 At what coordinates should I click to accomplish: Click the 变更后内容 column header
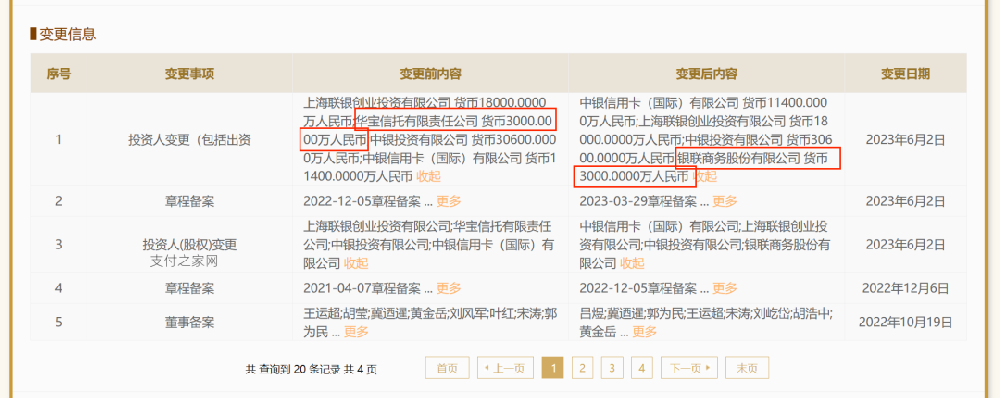[x=707, y=74]
